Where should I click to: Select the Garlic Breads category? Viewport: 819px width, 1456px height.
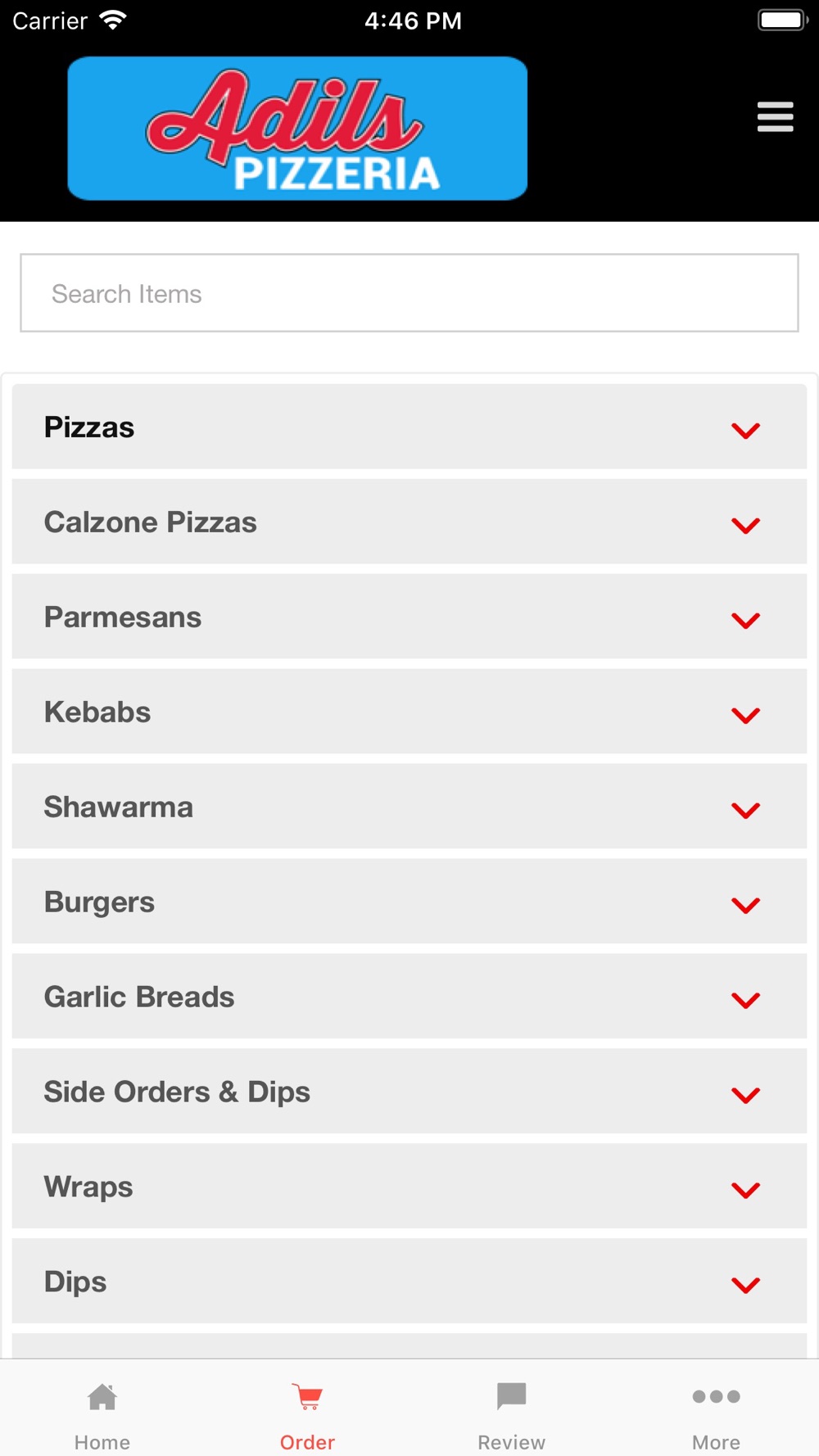tap(409, 997)
